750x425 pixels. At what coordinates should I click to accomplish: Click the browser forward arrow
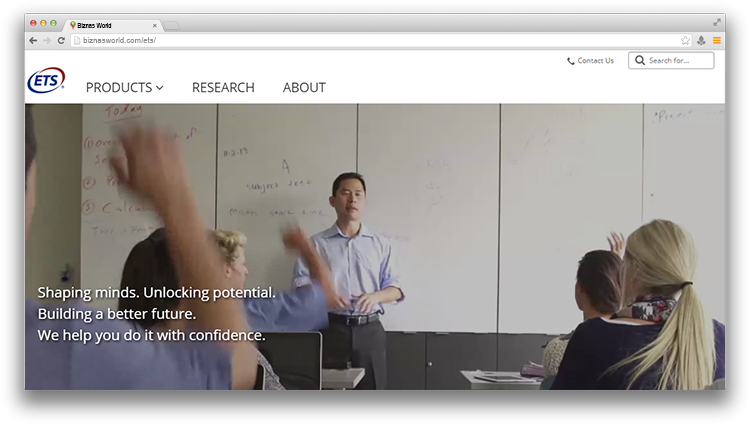tap(47, 41)
